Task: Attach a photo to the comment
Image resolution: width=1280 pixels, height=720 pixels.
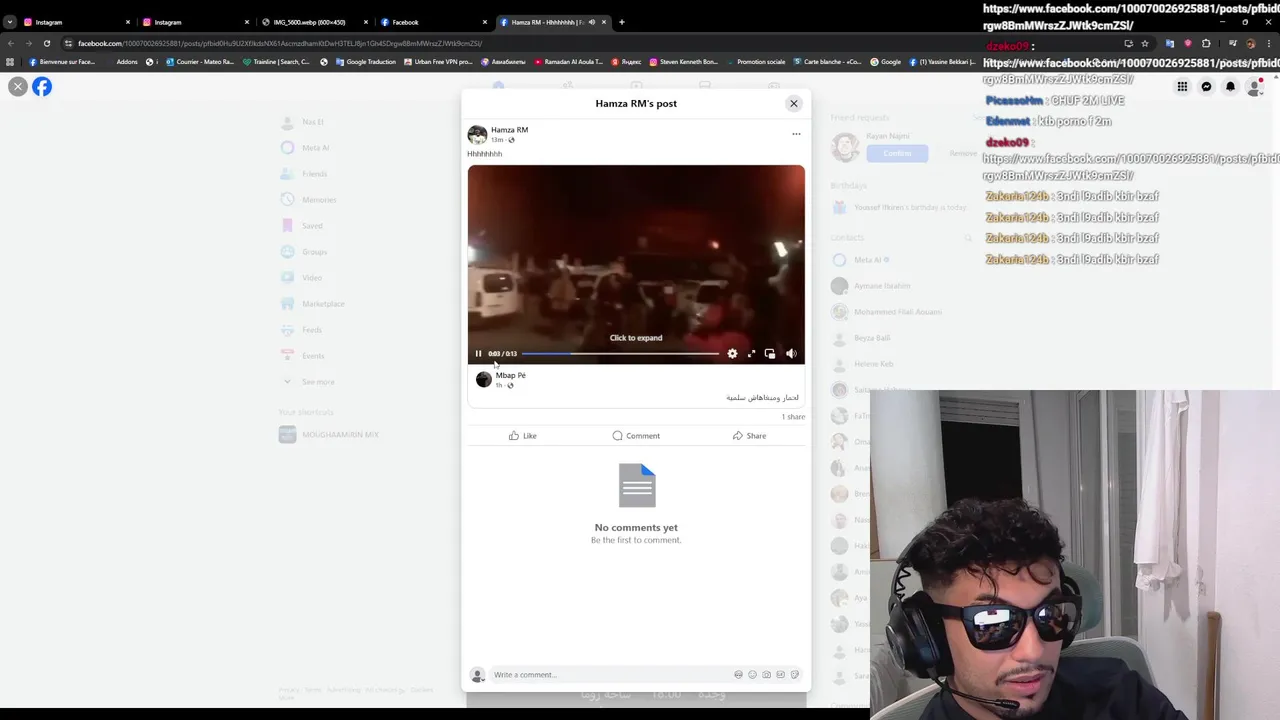Action: click(x=767, y=674)
